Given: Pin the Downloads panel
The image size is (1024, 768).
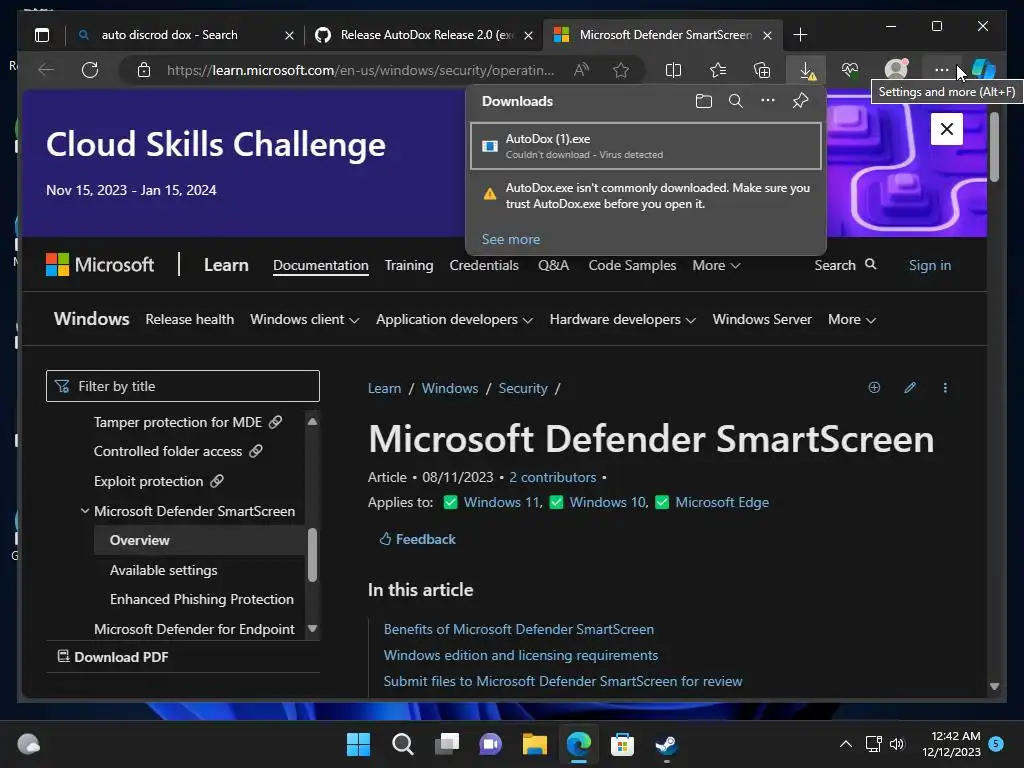Looking at the screenshot, I should (x=800, y=101).
